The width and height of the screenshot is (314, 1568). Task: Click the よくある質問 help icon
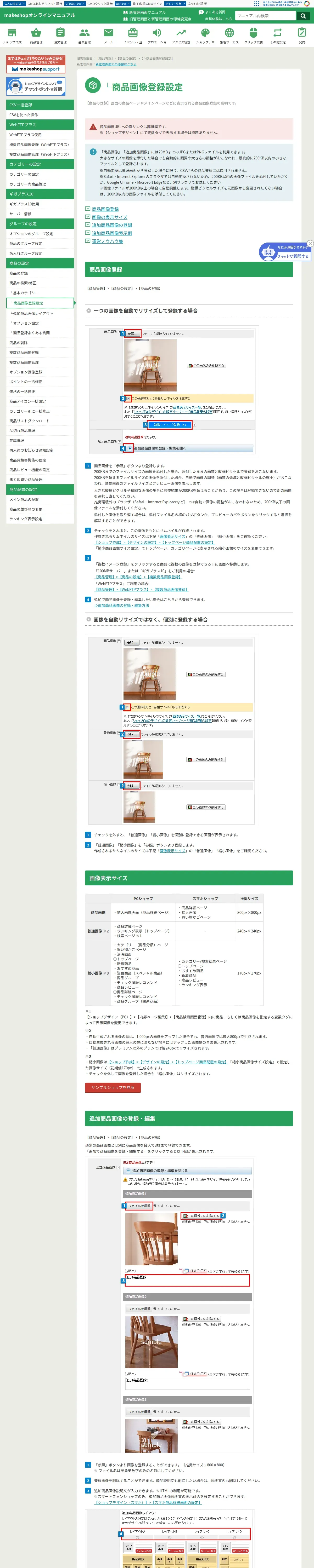(x=201, y=12)
